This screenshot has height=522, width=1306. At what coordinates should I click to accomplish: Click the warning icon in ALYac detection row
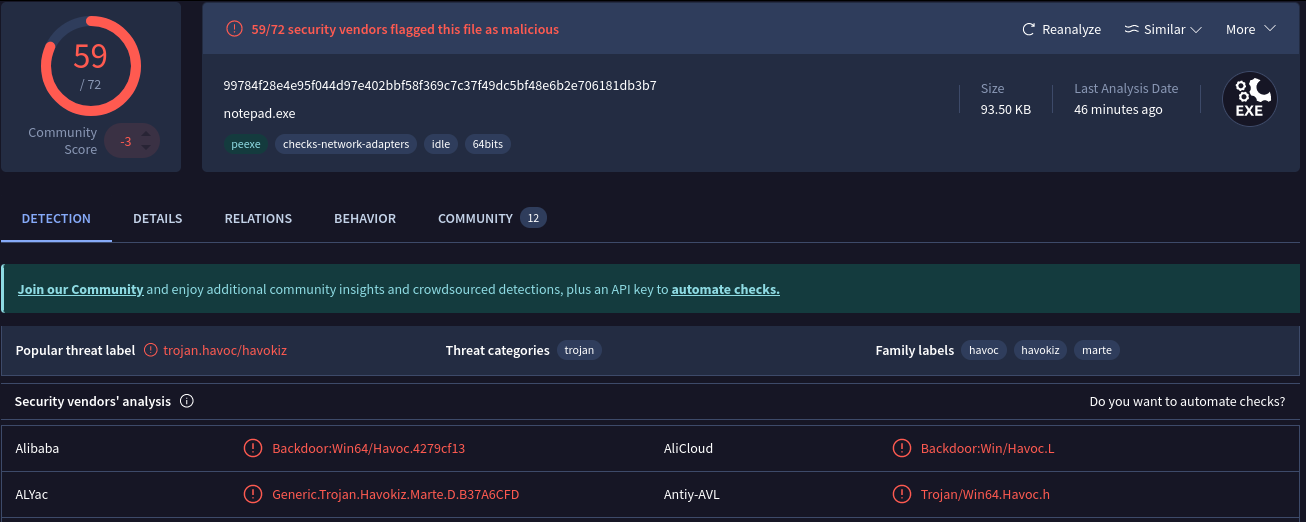pos(253,494)
